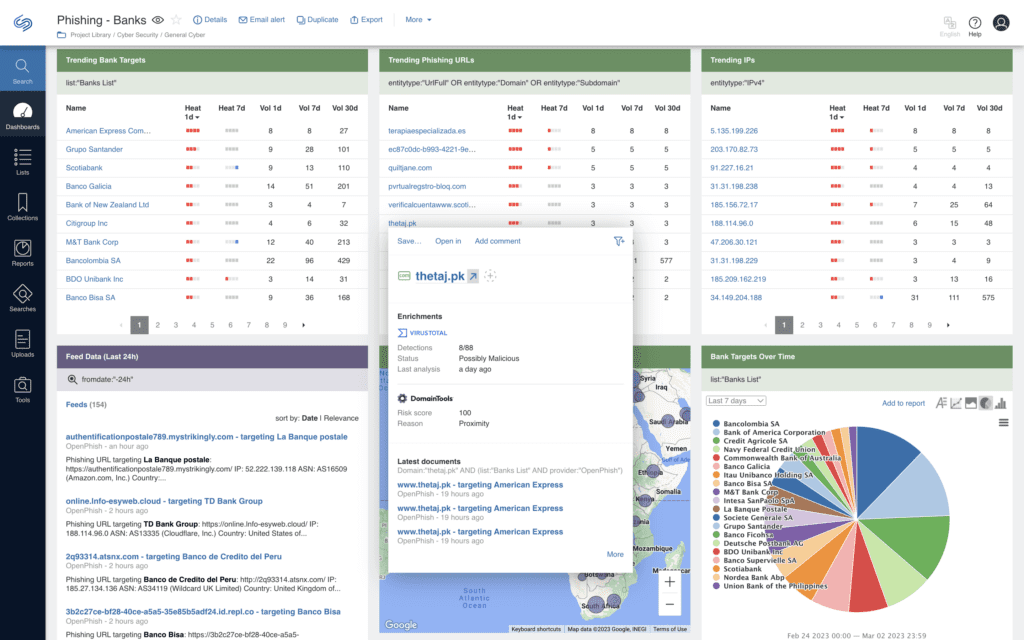Image resolution: width=1024 pixels, height=640 pixels.
Task: Go to next page in Trending IPs pager
Action: [x=948, y=325]
